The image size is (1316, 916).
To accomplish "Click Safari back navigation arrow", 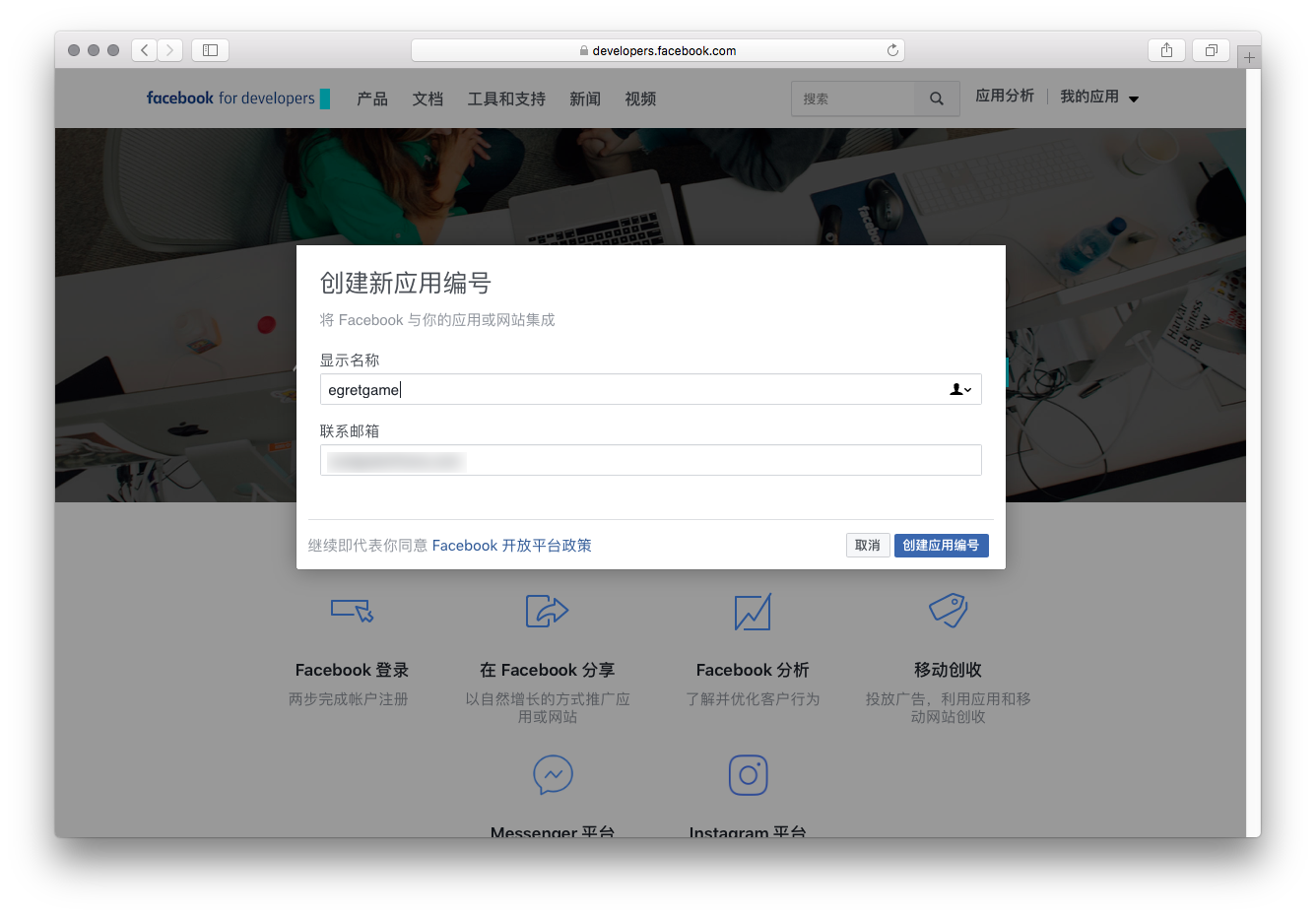I will point(145,50).
